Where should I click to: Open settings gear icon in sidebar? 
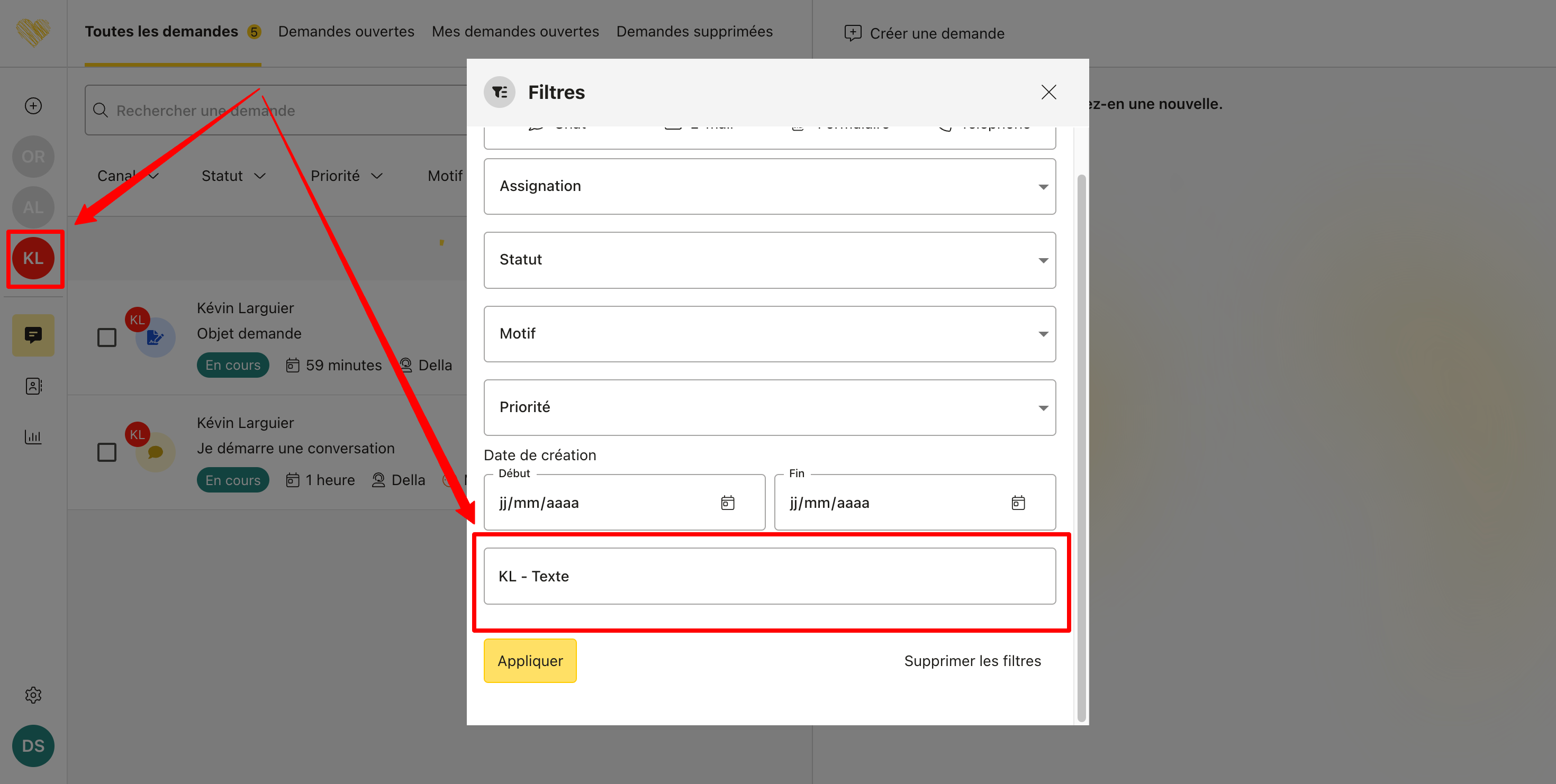[33, 695]
